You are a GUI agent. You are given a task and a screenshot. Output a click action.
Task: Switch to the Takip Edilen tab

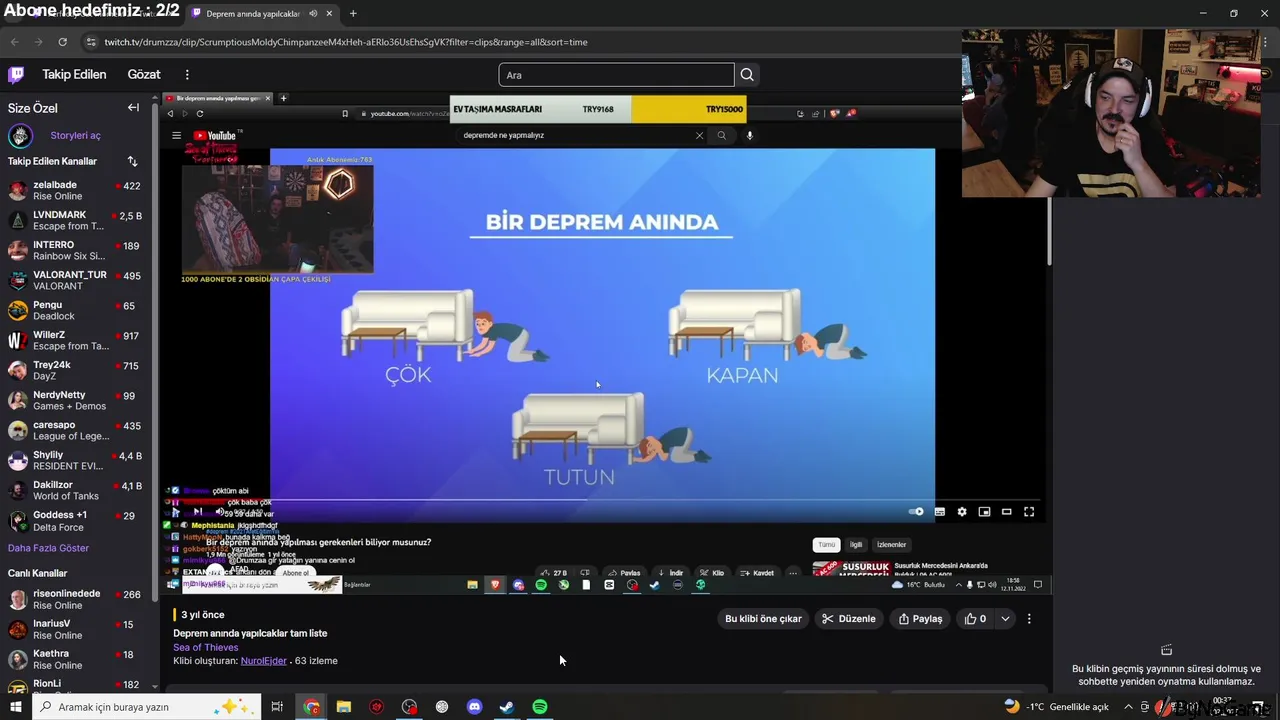click(x=74, y=75)
